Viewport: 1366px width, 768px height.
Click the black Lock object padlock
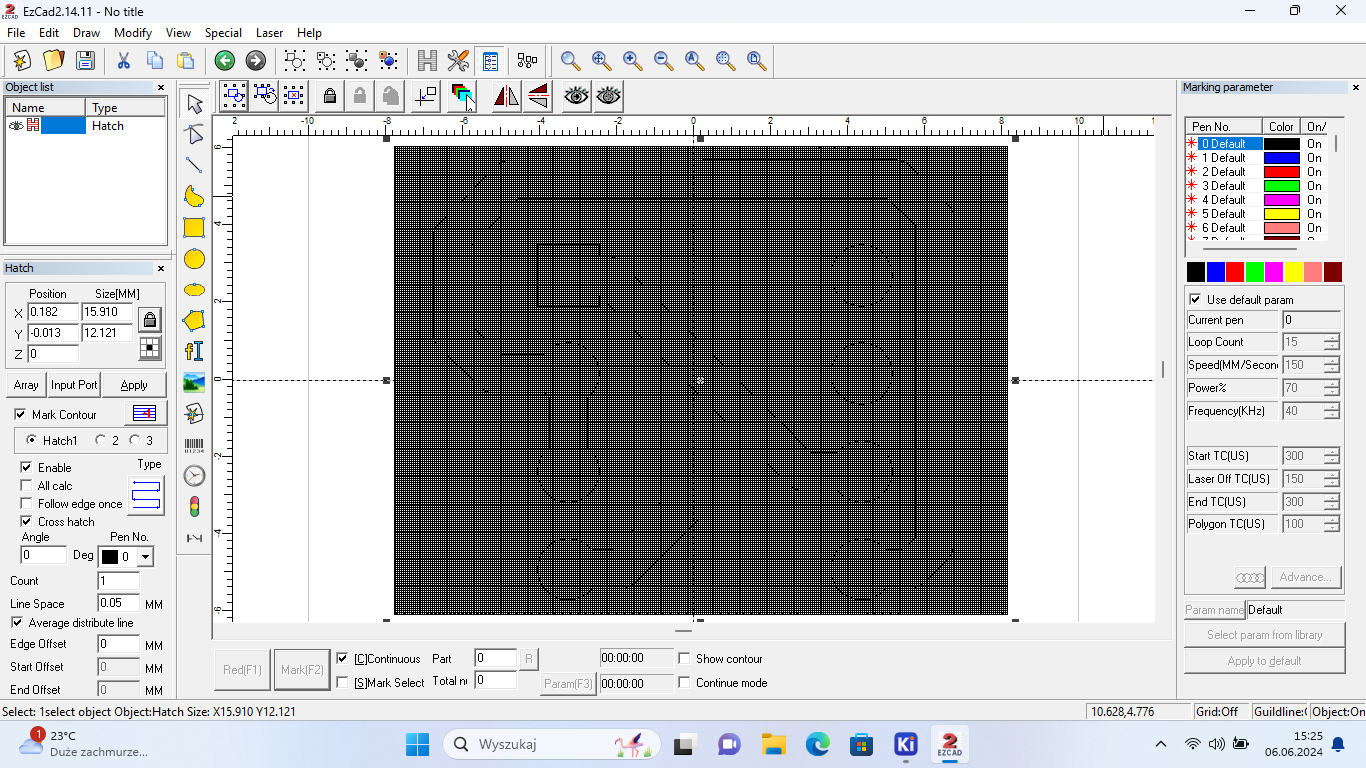tap(329, 96)
